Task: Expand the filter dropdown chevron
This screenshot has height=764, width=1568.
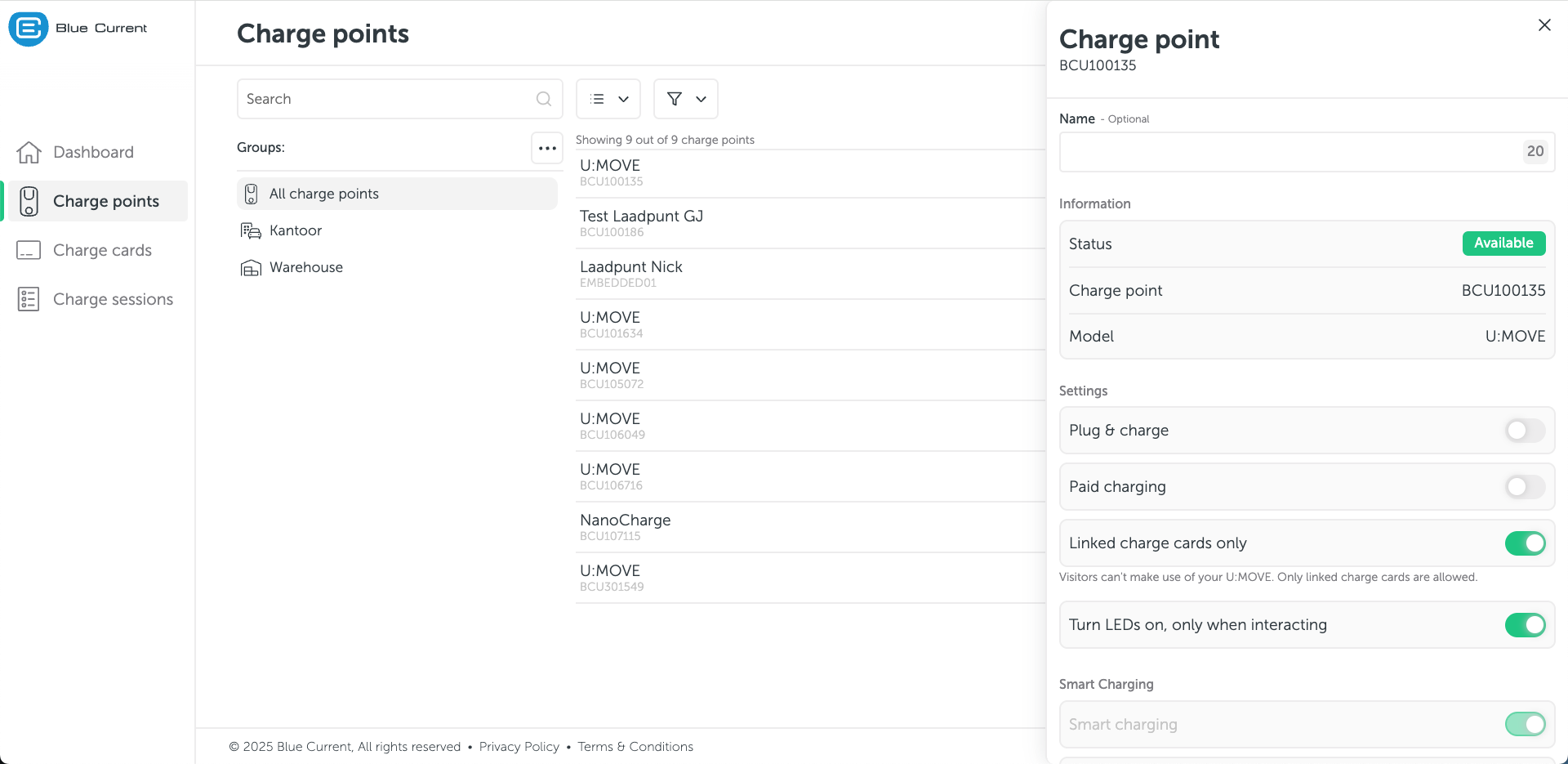Action: click(701, 99)
